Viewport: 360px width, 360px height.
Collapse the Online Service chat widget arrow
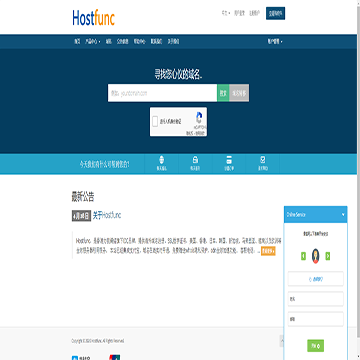[343, 215]
